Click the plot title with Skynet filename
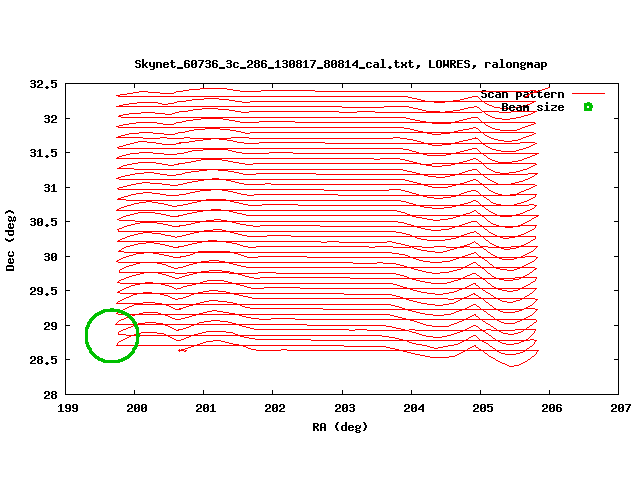640x480 pixels. [x=341, y=64]
